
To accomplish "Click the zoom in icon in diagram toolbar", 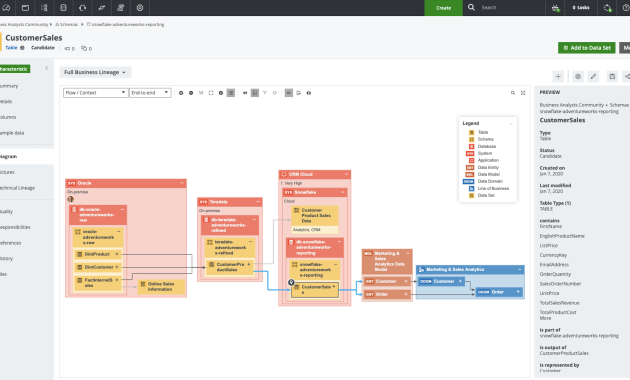I will [181, 93].
